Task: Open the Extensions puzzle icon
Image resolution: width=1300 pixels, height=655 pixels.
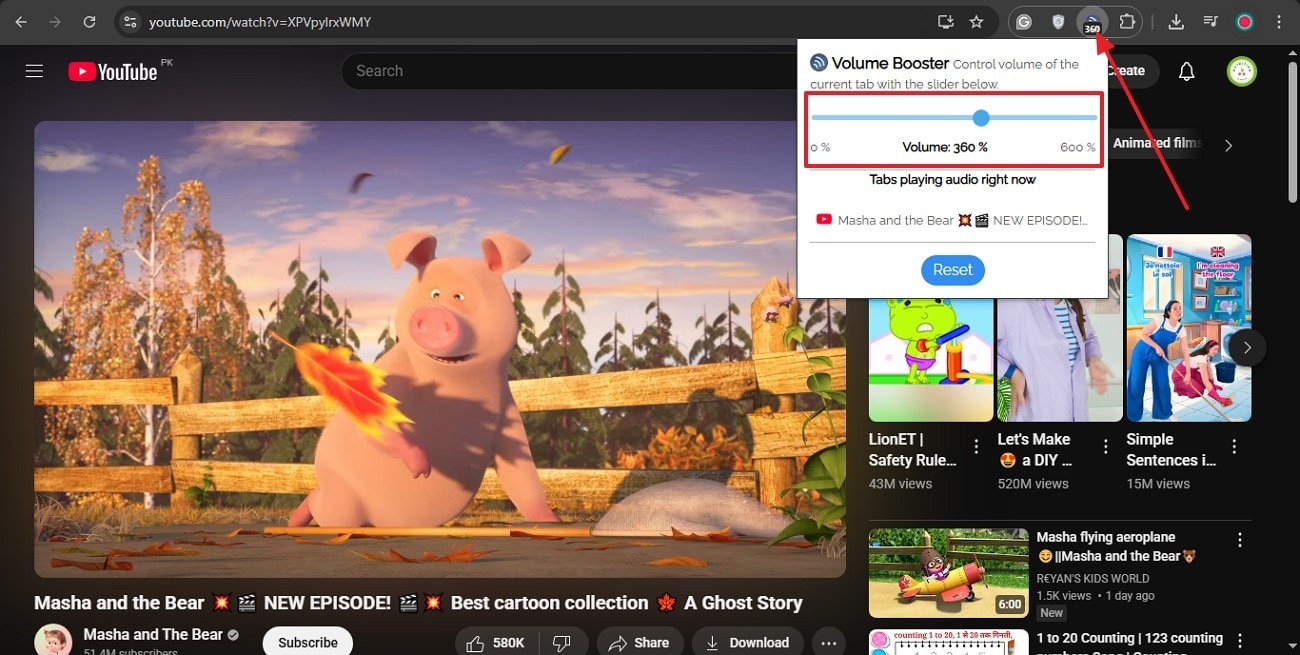Action: tap(1127, 21)
